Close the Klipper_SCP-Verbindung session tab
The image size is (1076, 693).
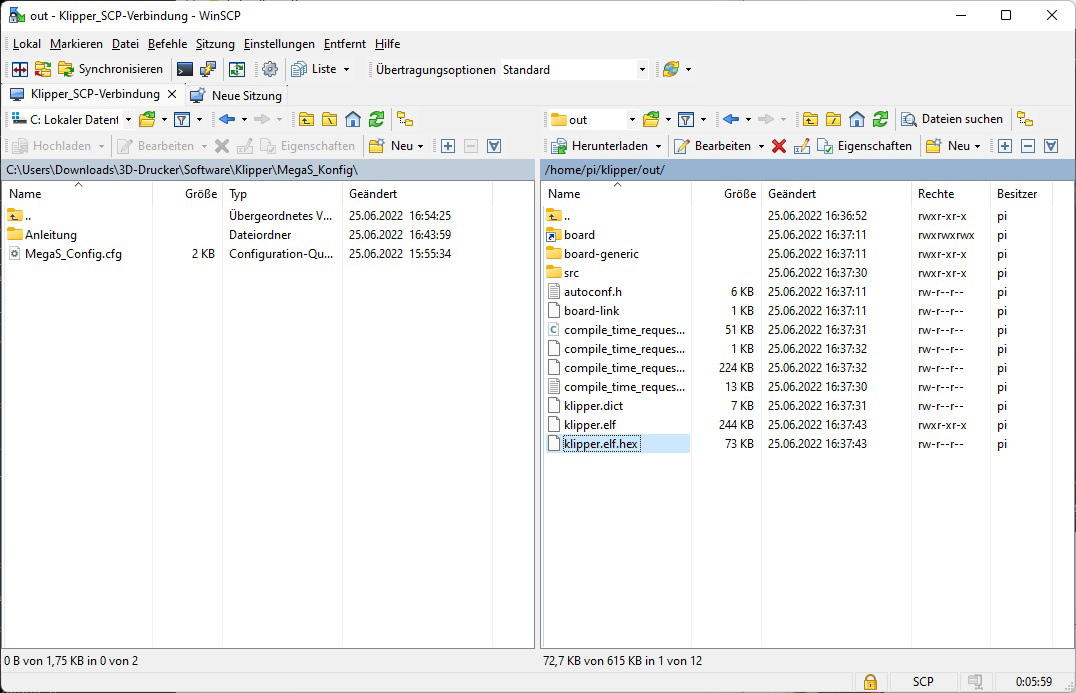[x=172, y=94]
